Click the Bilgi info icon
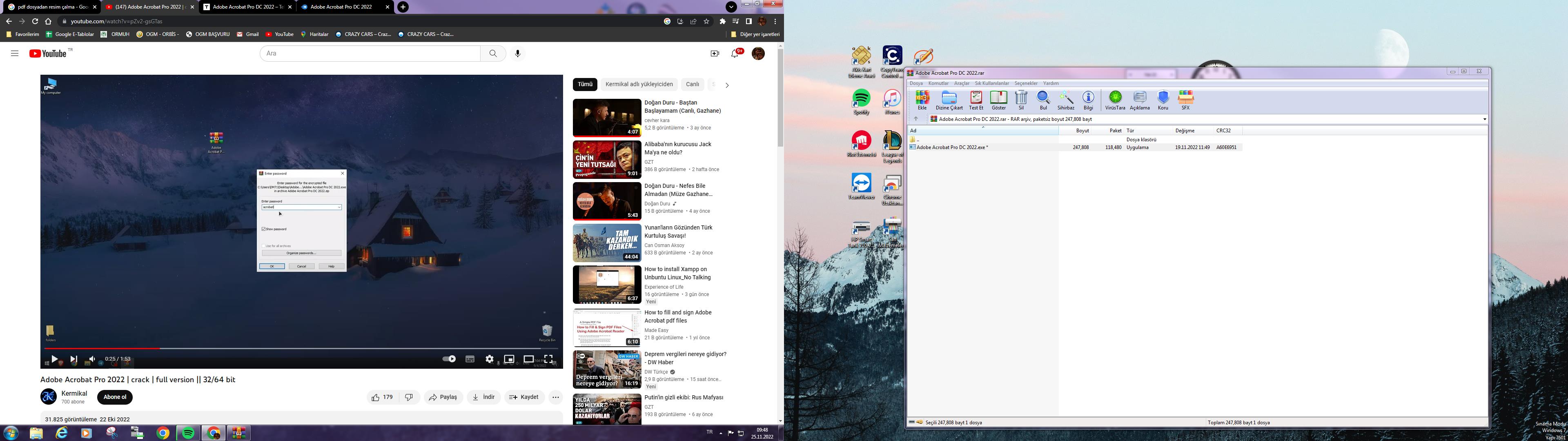The height and width of the screenshot is (441, 1568). 1088,99
